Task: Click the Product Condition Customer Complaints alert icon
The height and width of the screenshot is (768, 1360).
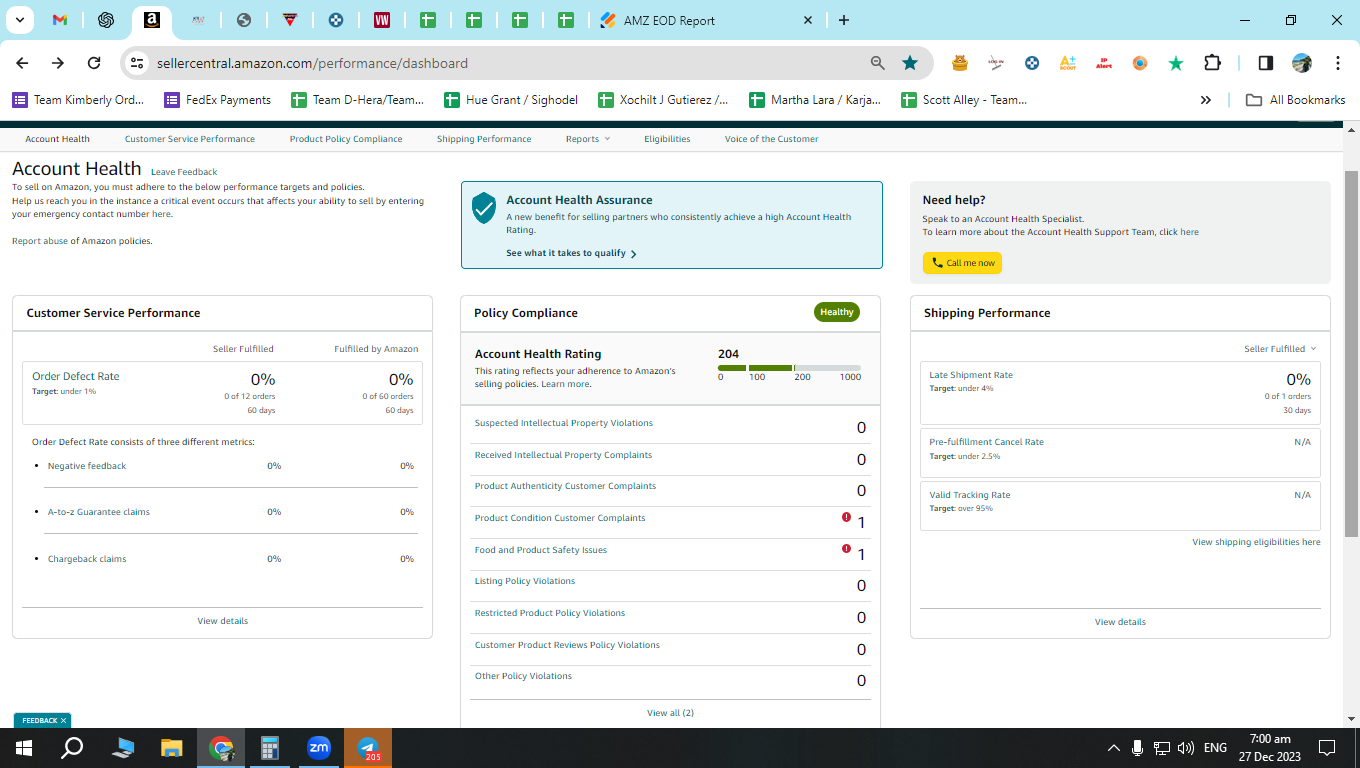Action: pyautogui.click(x=846, y=517)
